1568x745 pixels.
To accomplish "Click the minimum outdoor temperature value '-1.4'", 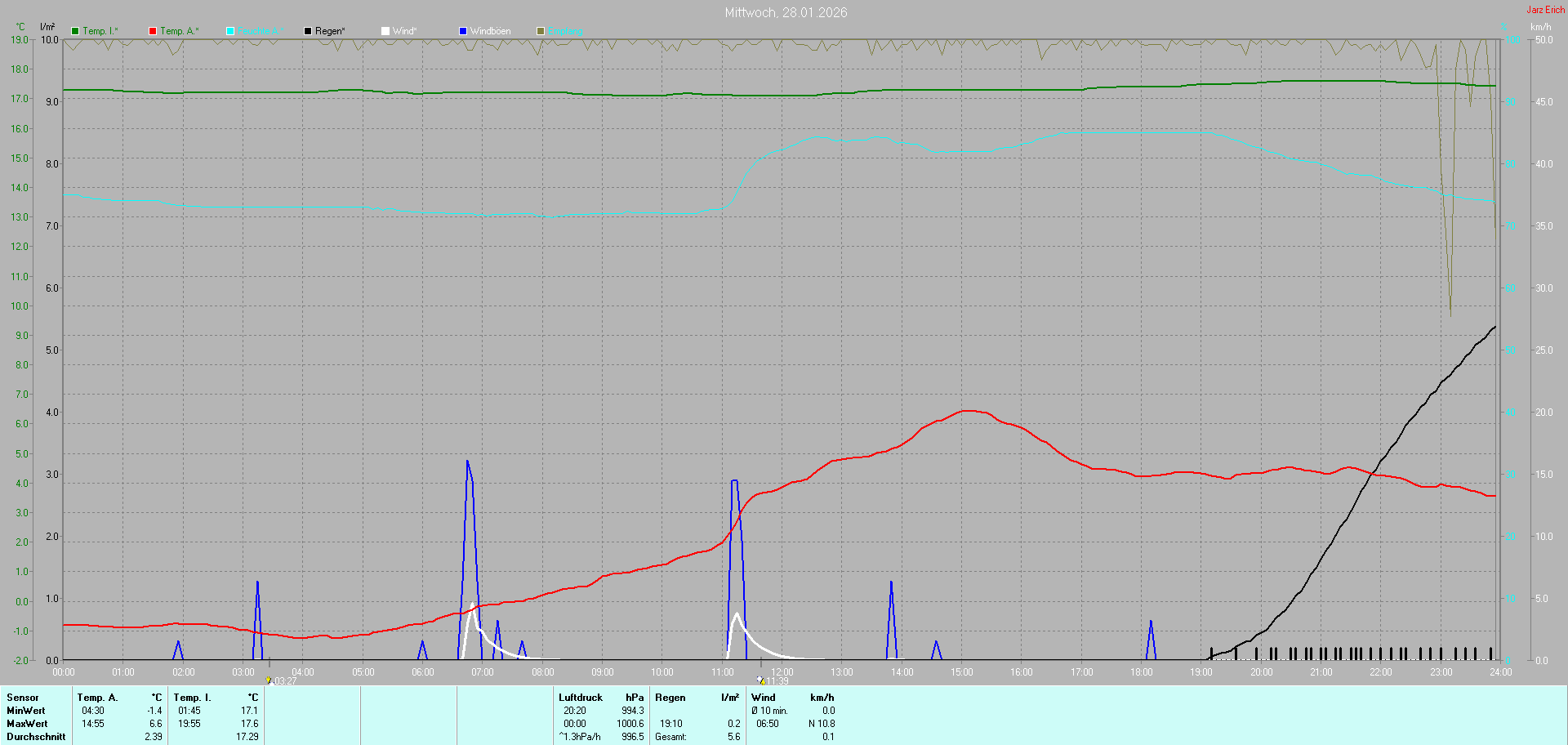I will (x=154, y=711).
